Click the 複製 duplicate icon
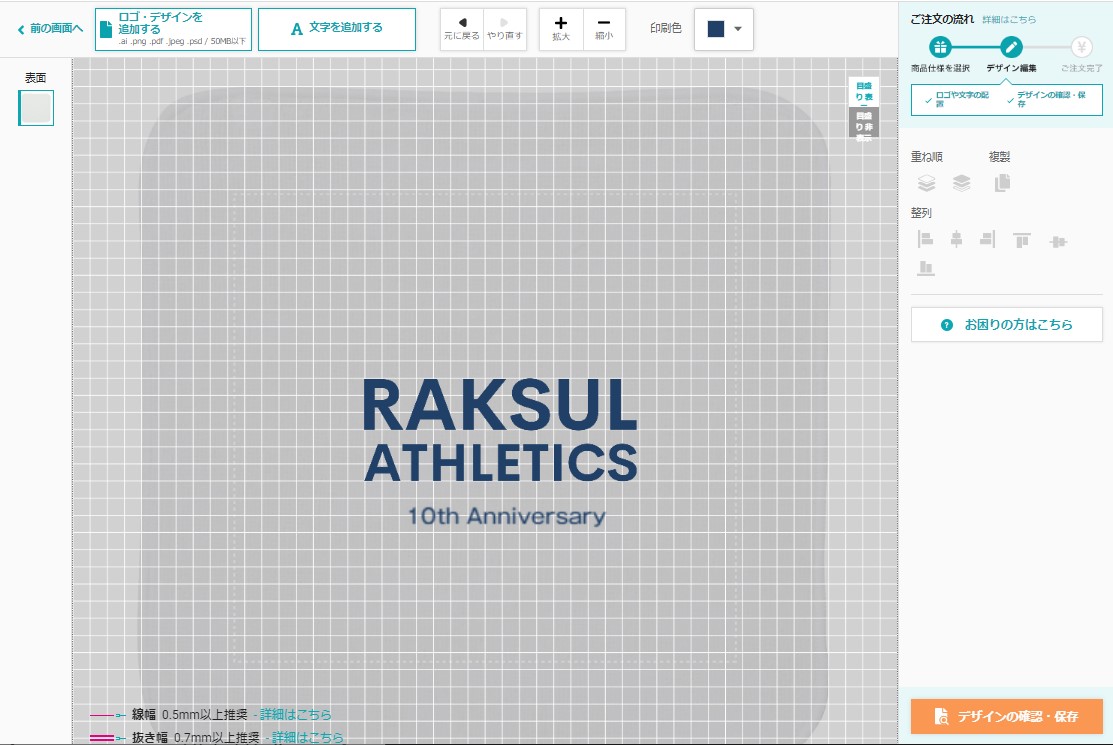This screenshot has width=1113, height=745. click(x=1002, y=183)
